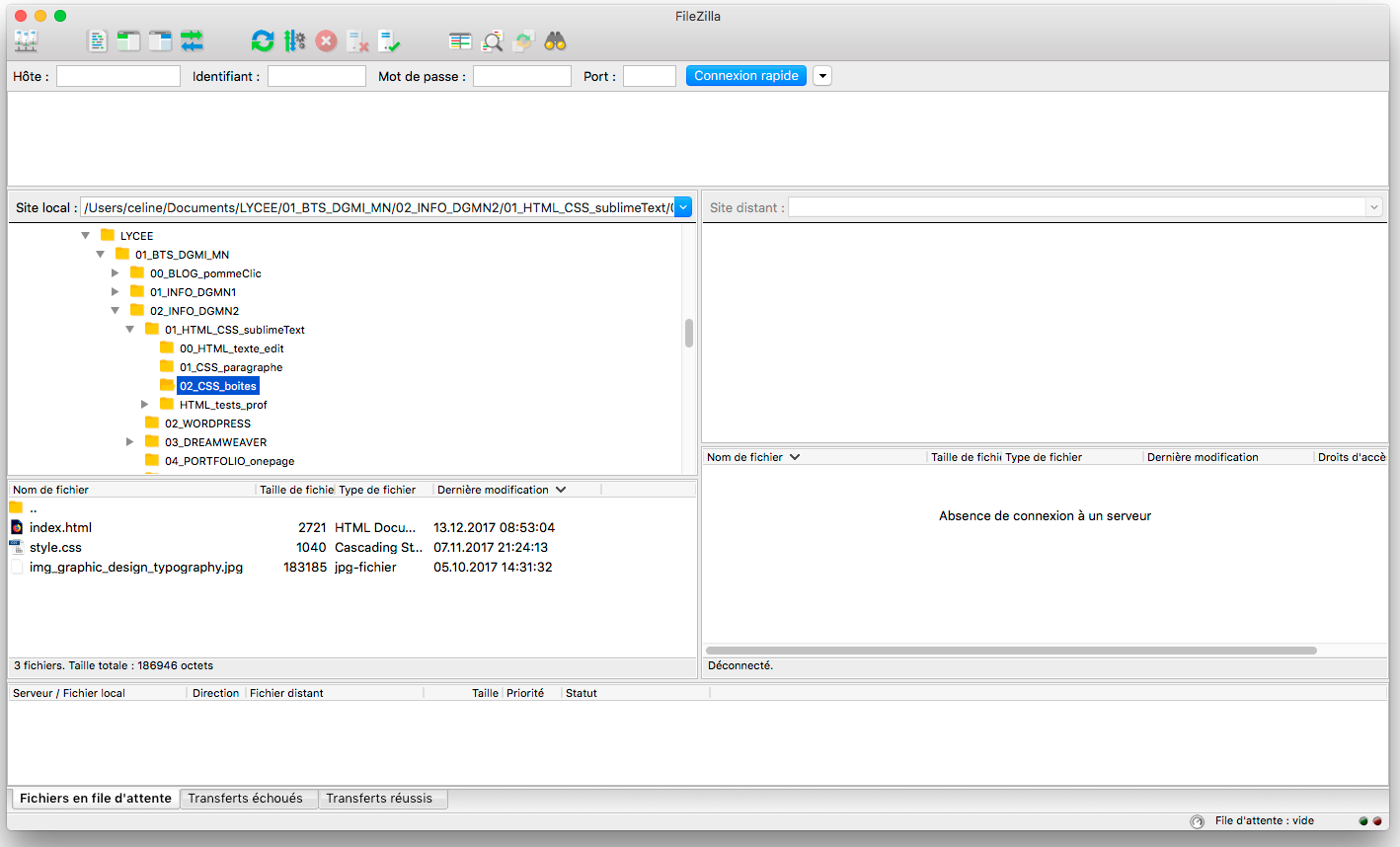Click the remote Droits d'accès column header
This screenshot has height=847, width=1400.
pos(1351,457)
